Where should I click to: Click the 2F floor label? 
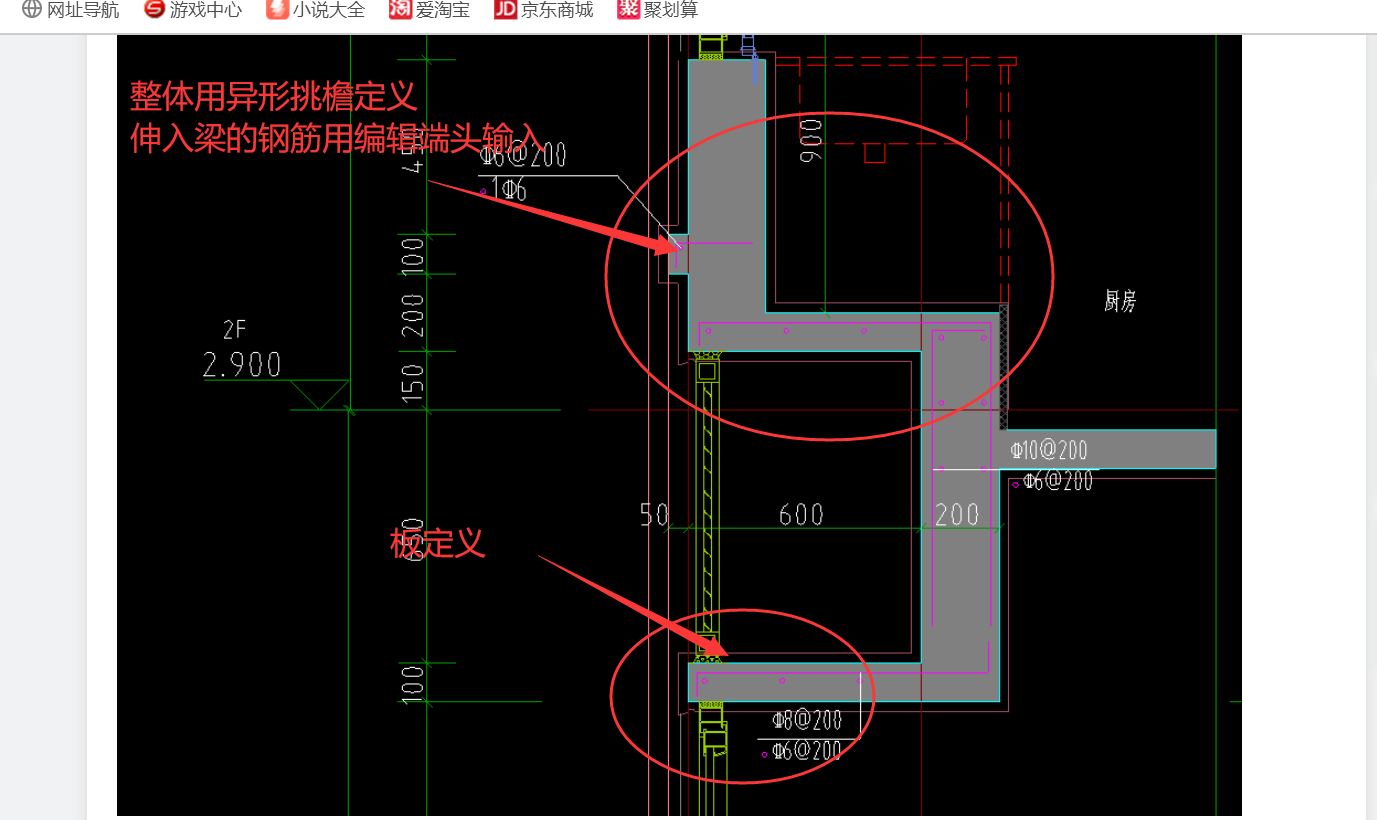click(x=233, y=331)
